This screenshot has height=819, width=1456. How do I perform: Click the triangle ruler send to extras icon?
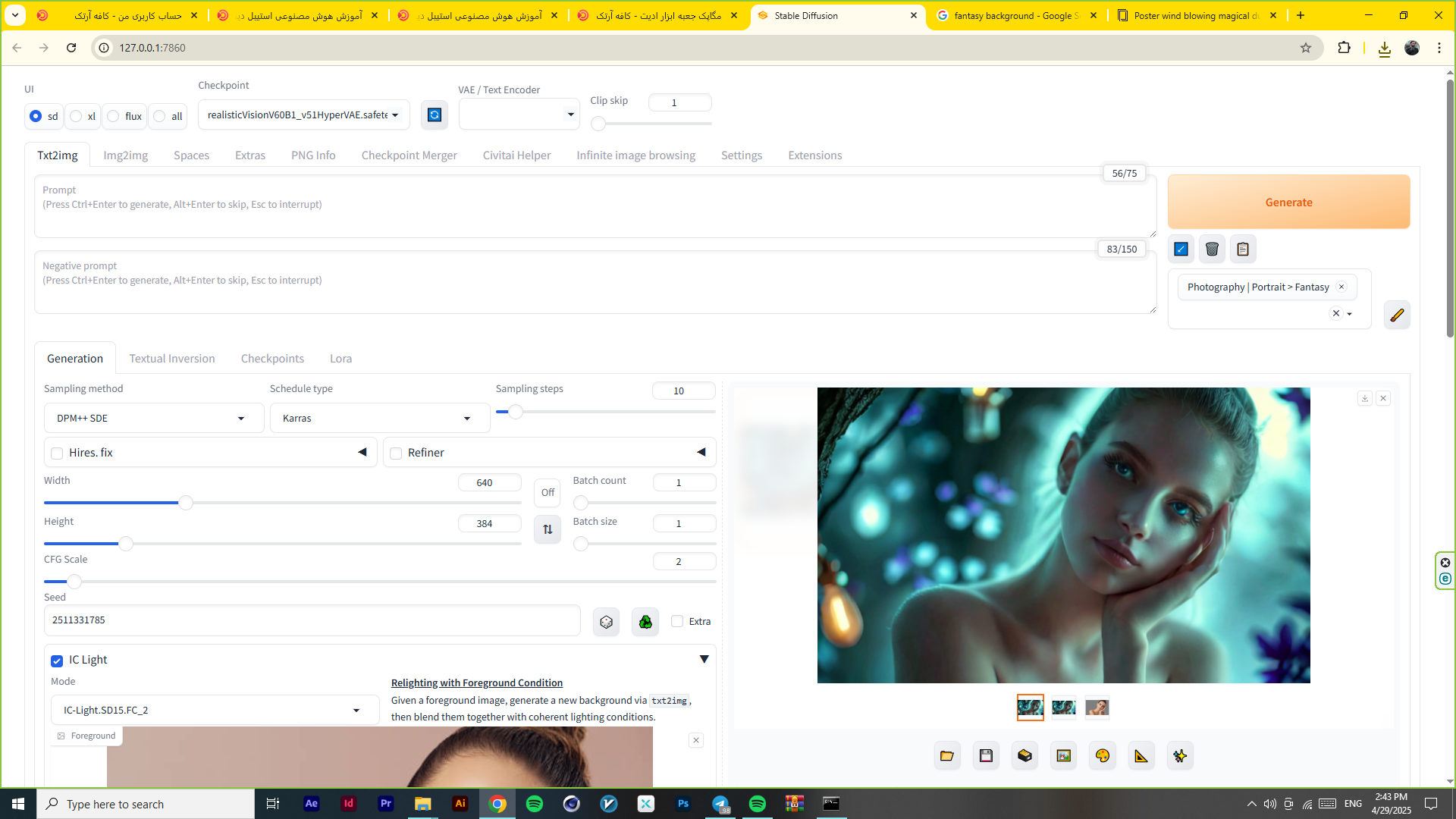pyautogui.click(x=1141, y=755)
